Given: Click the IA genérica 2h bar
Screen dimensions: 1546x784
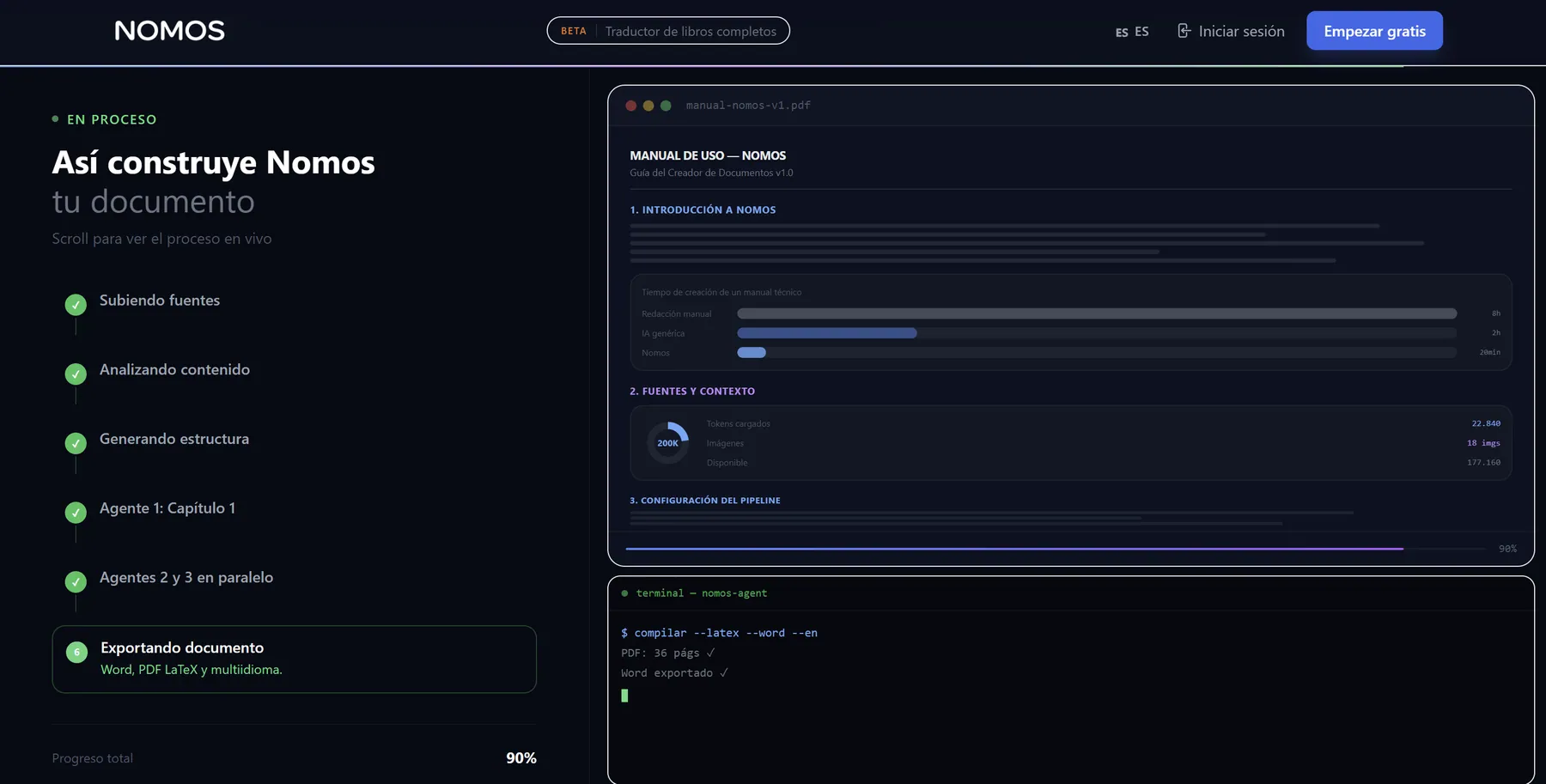Looking at the screenshot, I should click(827, 333).
